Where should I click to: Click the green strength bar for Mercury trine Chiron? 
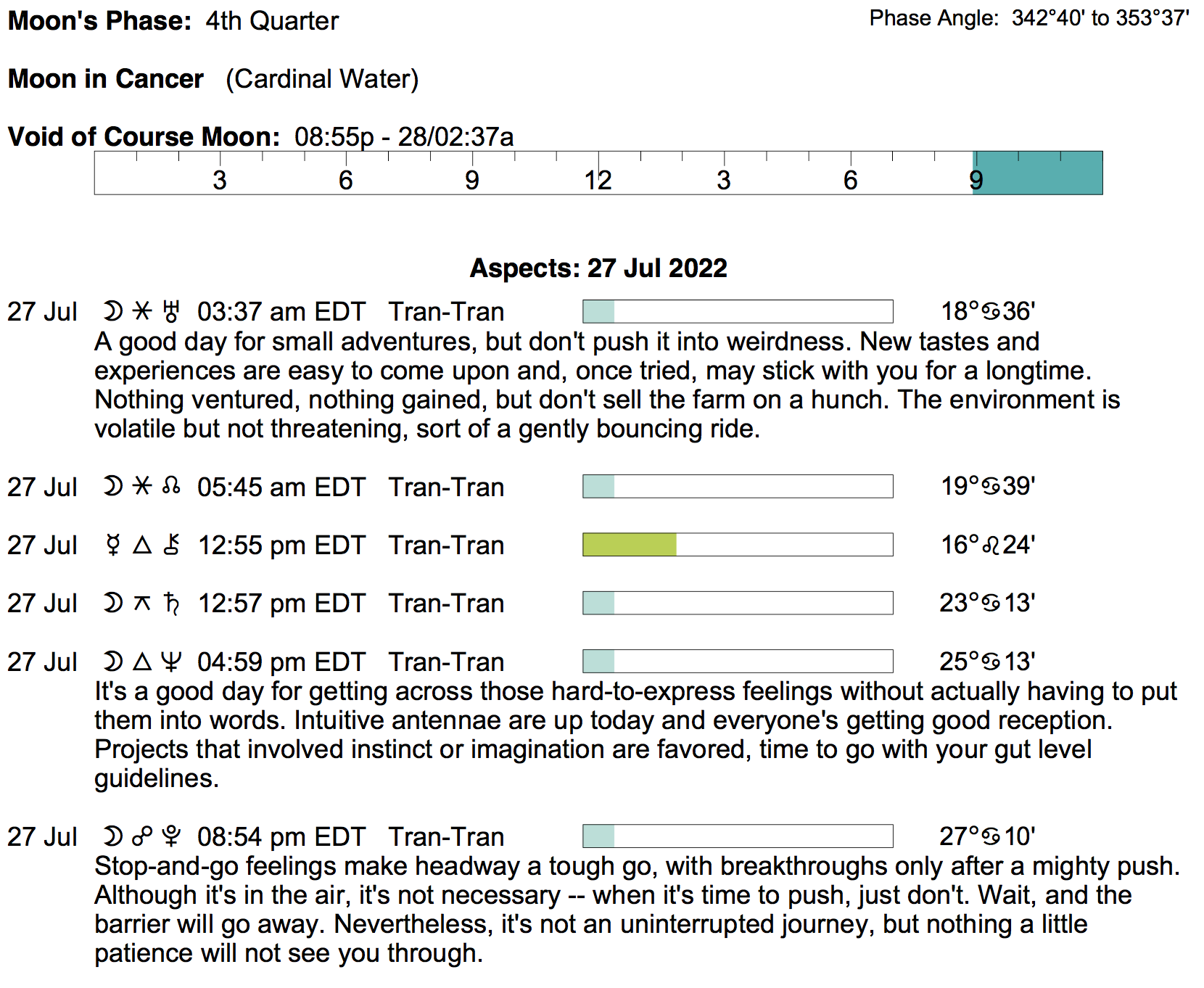pos(630,545)
